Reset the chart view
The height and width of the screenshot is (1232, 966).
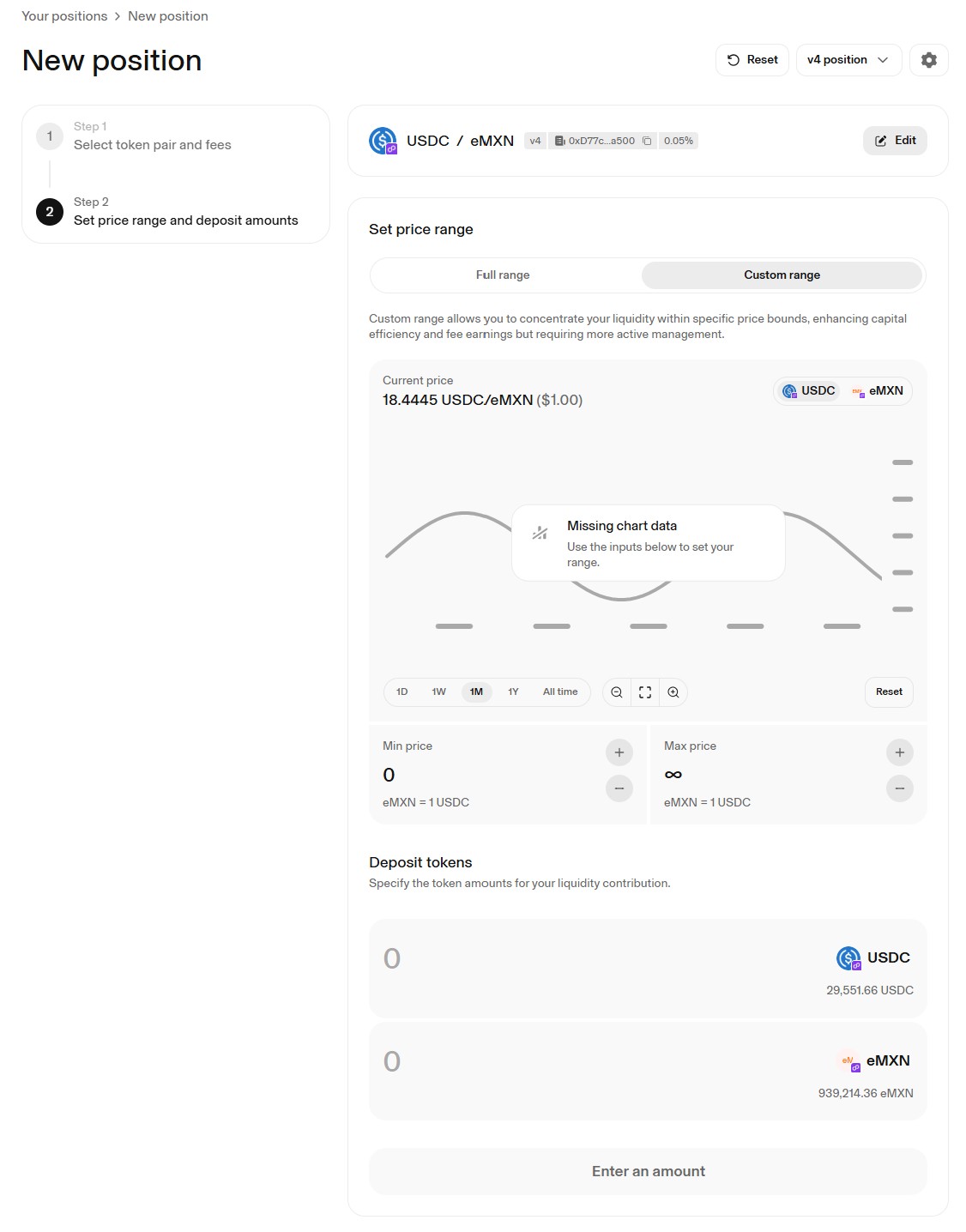tap(889, 692)
